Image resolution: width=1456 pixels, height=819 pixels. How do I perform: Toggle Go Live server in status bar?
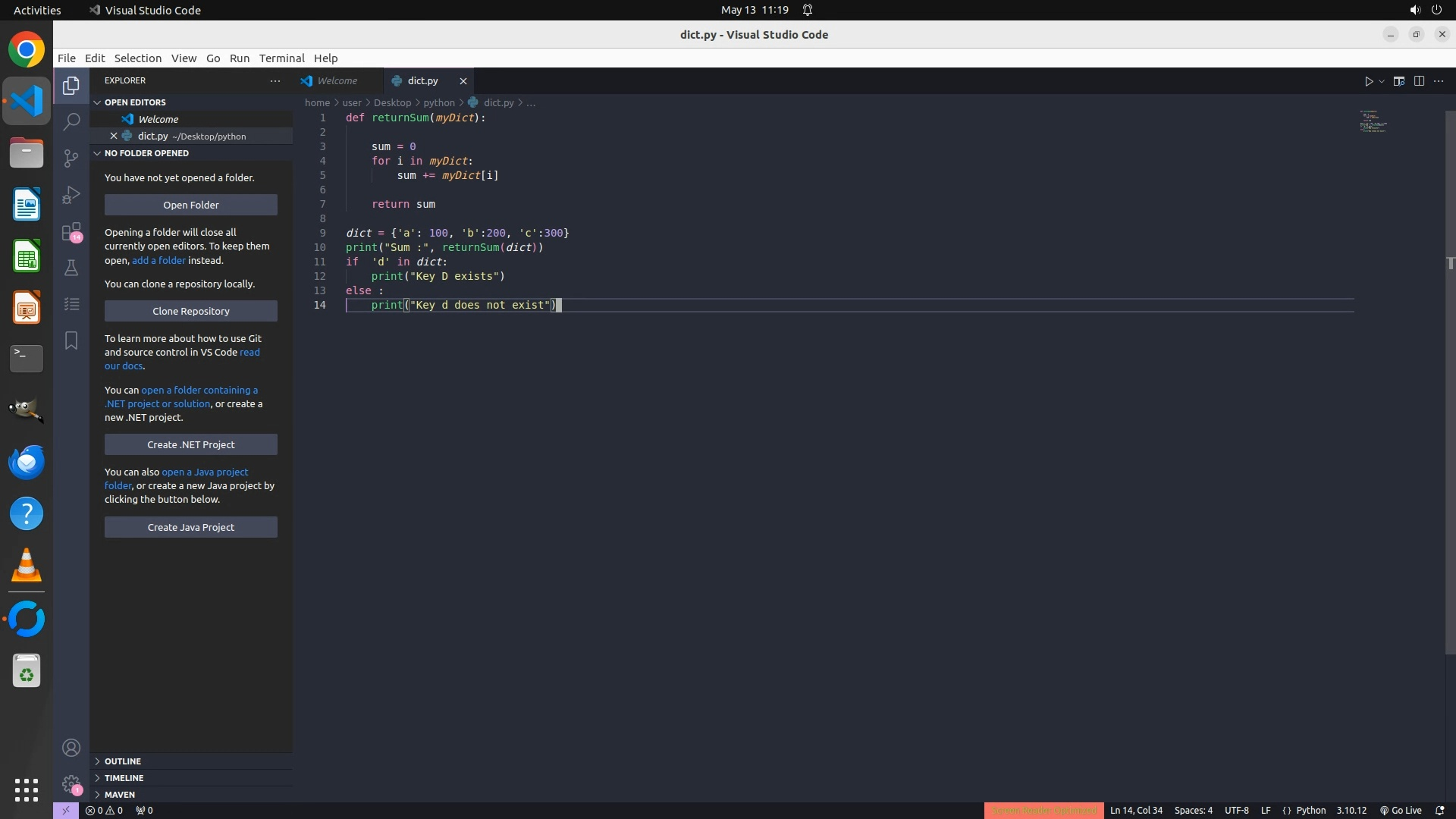(1401, 810)
